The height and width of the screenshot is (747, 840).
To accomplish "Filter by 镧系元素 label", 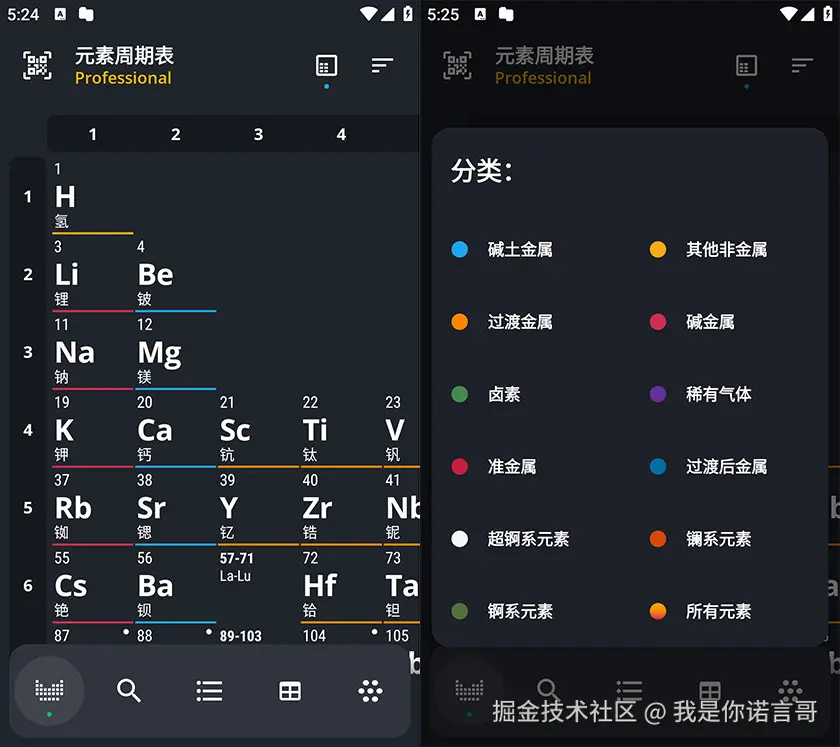I will 718,539.
